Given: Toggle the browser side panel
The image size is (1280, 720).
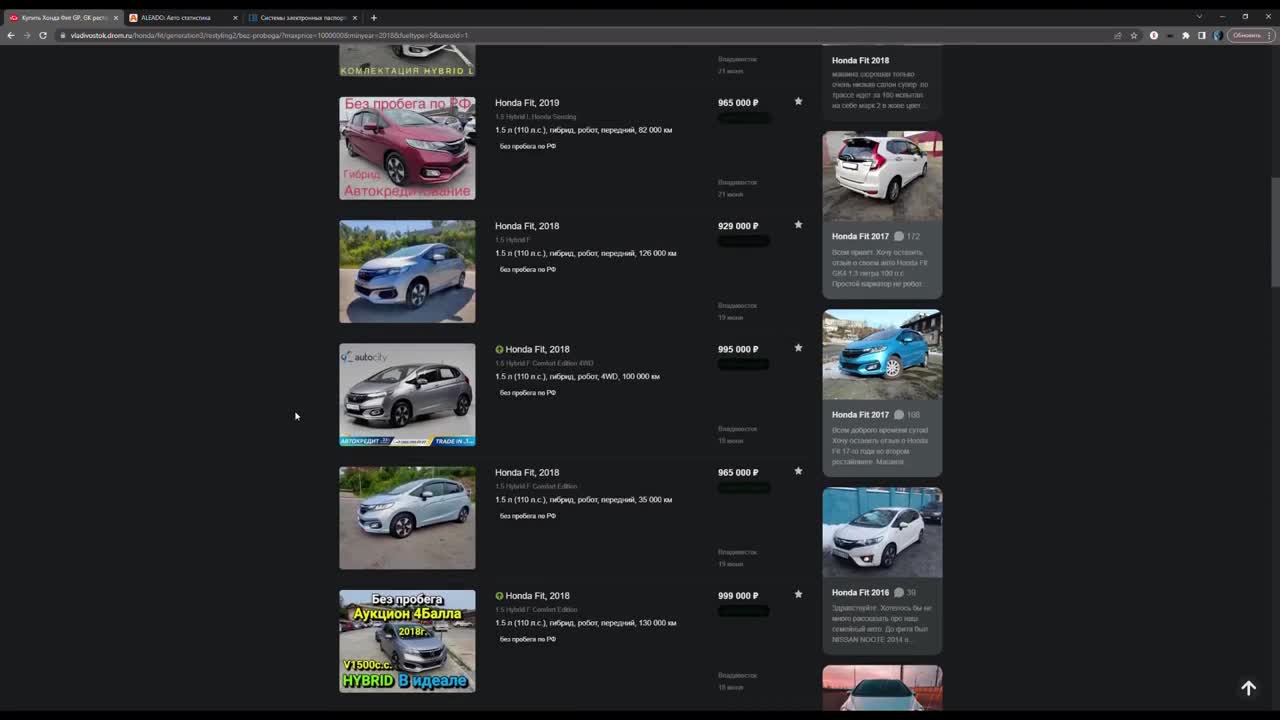Looking at the screenshot, I should coord(1202,35).
